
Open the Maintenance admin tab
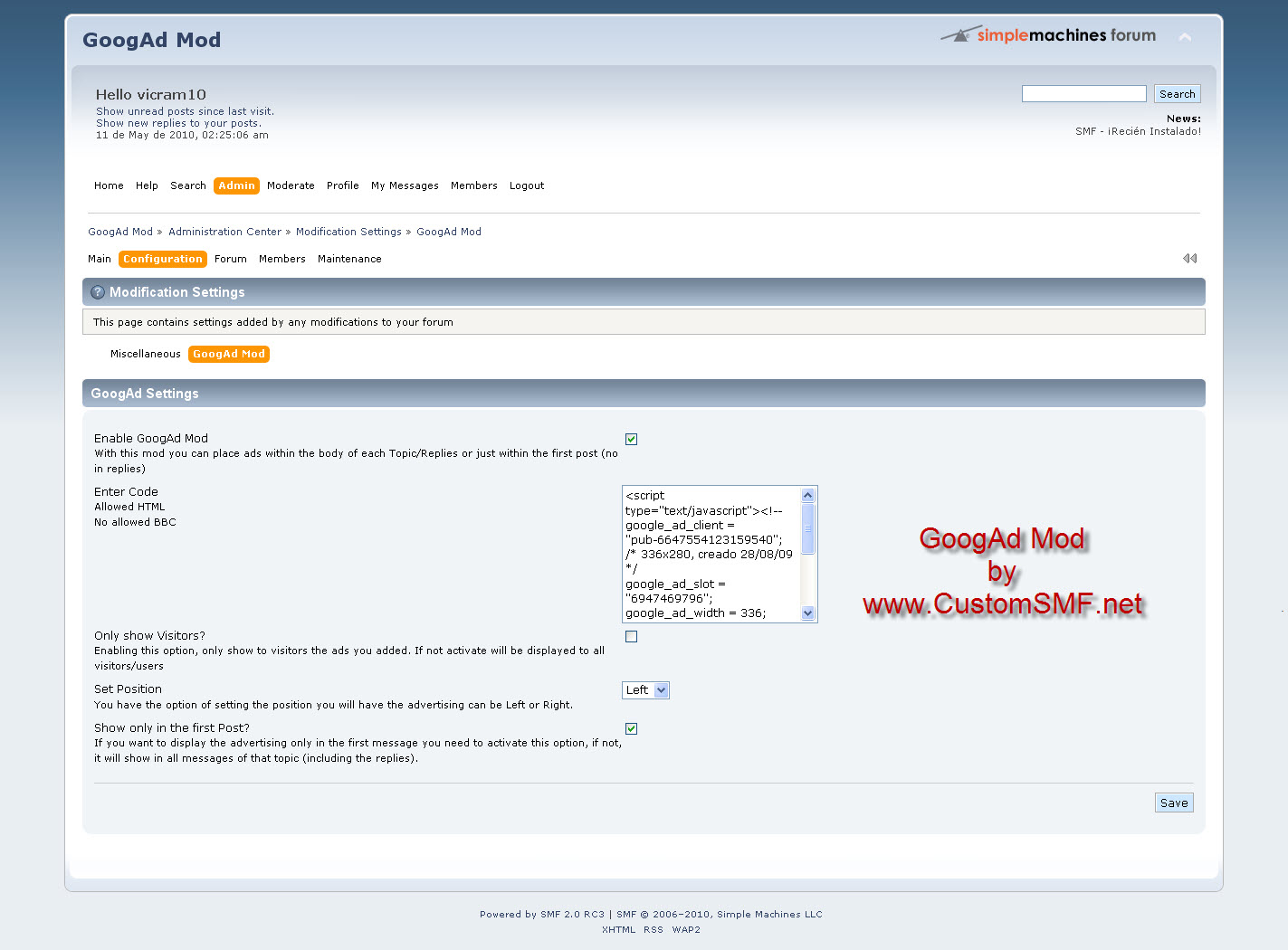(x=349, y=259)
